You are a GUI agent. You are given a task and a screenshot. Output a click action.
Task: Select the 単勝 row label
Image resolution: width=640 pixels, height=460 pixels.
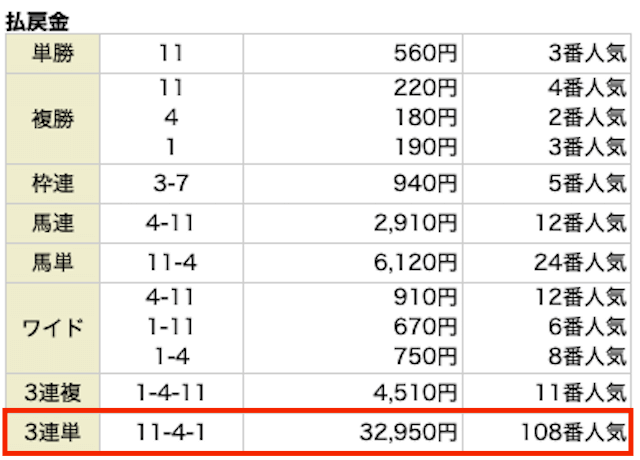(x=52, y=52)
